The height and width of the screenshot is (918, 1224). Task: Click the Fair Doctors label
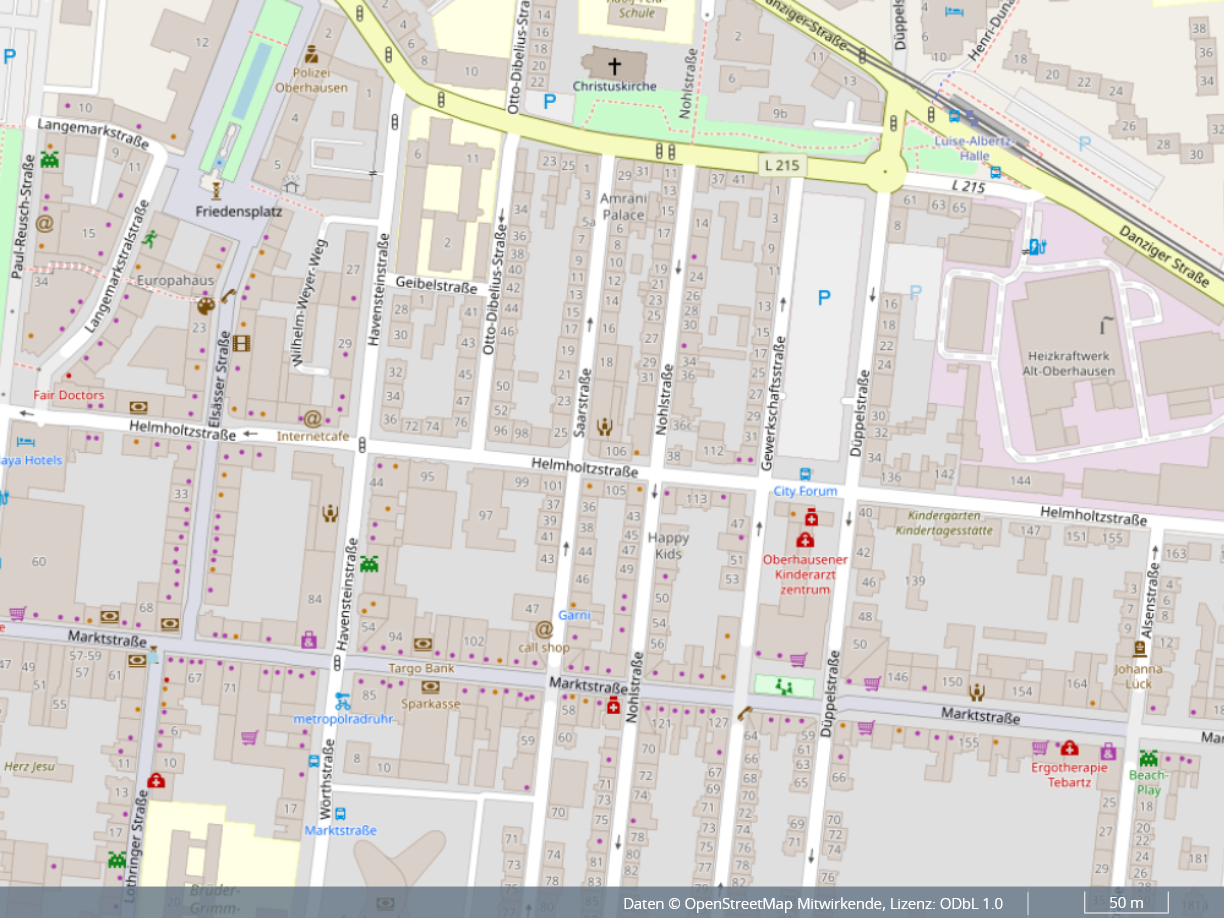pos(68,395)
